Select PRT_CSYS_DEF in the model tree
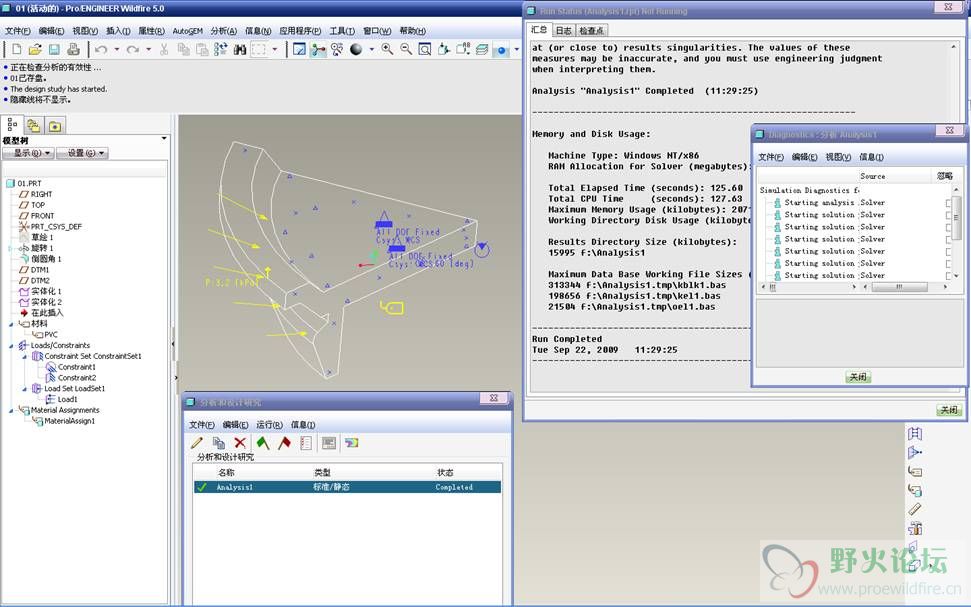The image size is (971, 607). [x=56, y=227]
